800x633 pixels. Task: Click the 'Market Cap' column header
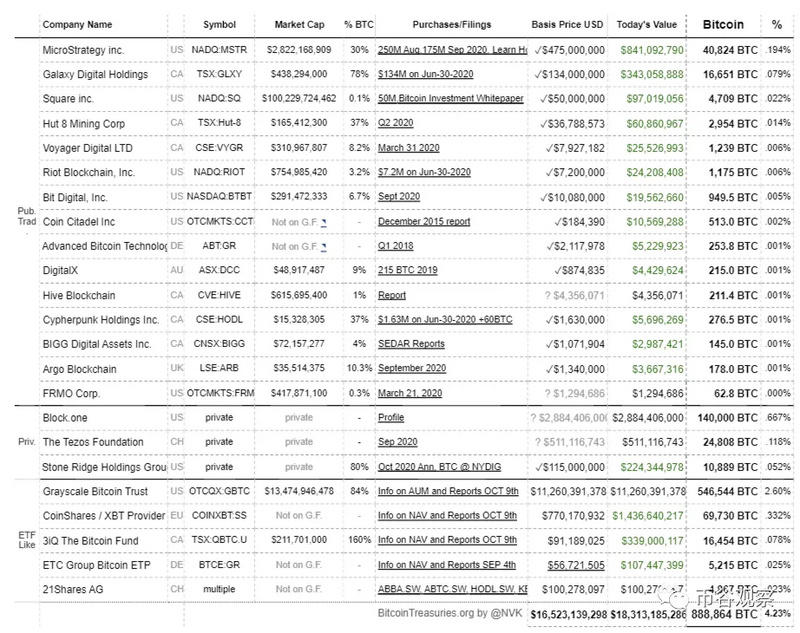pos(299,23)
